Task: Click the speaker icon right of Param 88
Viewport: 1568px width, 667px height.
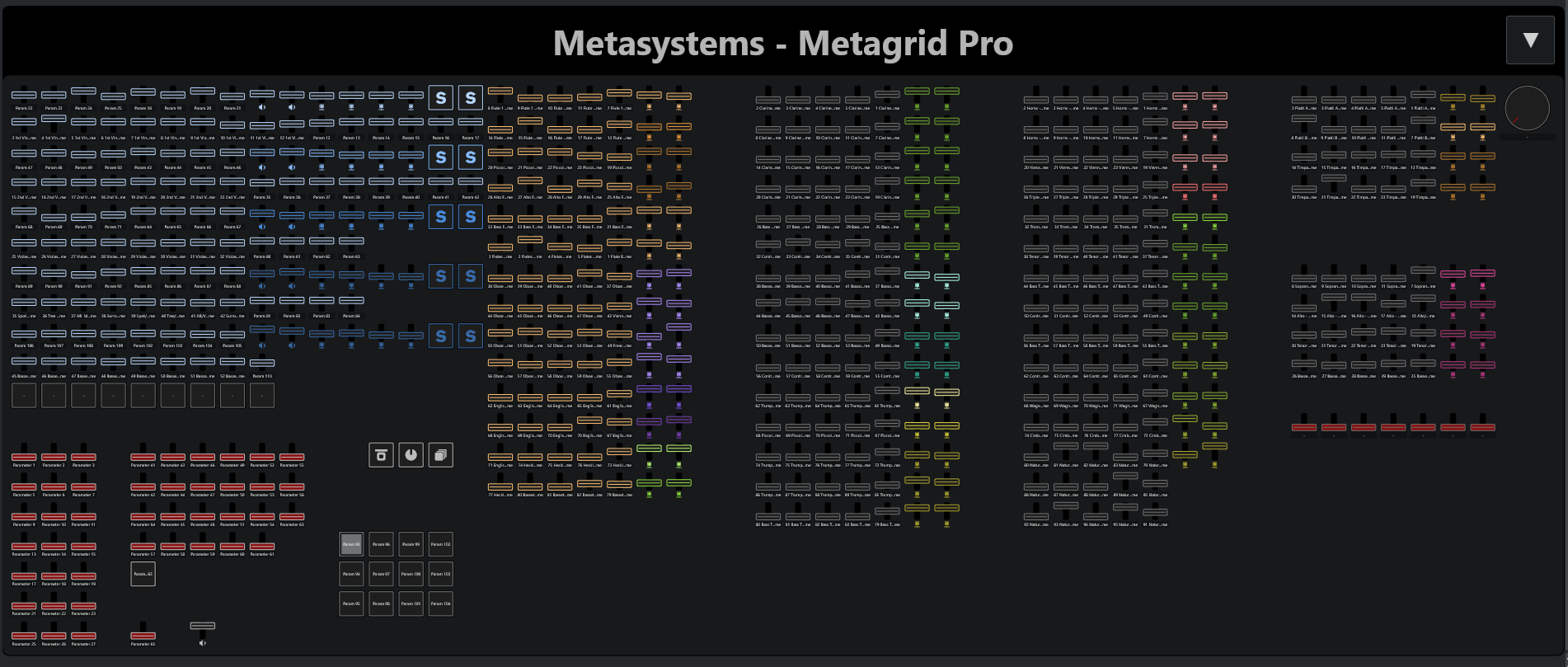Action: coord(262,286)
